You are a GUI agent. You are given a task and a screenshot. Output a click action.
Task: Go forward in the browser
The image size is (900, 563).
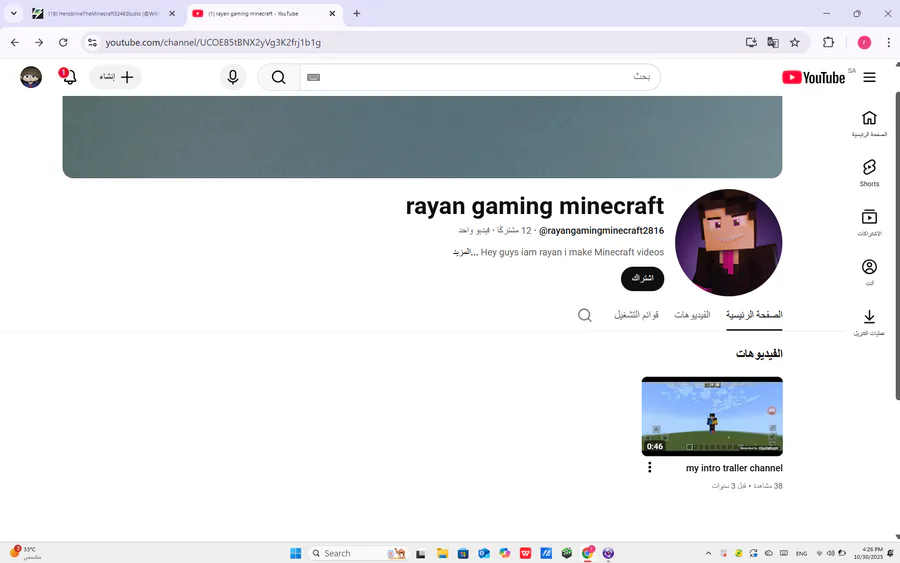point(39,42)
